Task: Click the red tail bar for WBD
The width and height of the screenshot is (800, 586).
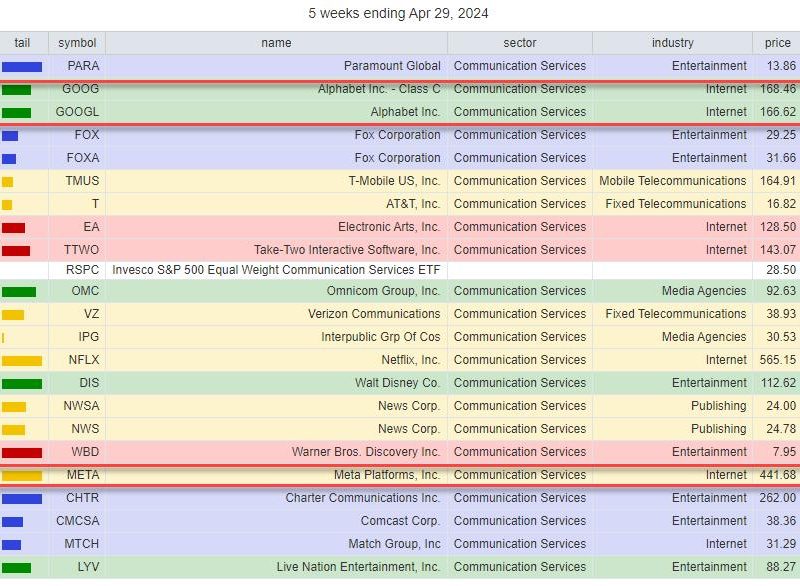Action: point(22,453)
